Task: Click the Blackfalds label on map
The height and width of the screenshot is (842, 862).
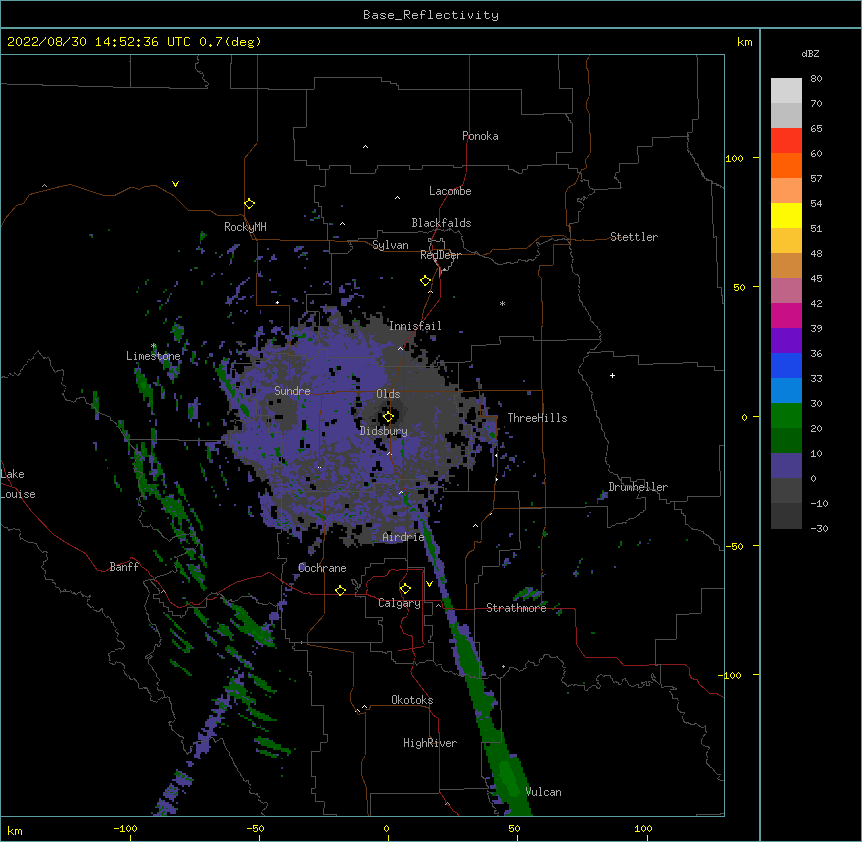Action: (441, 223)
